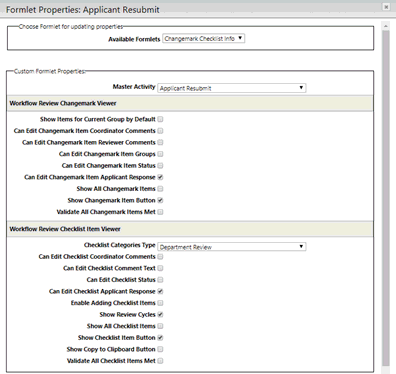This screenshot has width=396, height=374.
Task: Open the Available Formlets dropdown
Action: (x=204, y=39)
